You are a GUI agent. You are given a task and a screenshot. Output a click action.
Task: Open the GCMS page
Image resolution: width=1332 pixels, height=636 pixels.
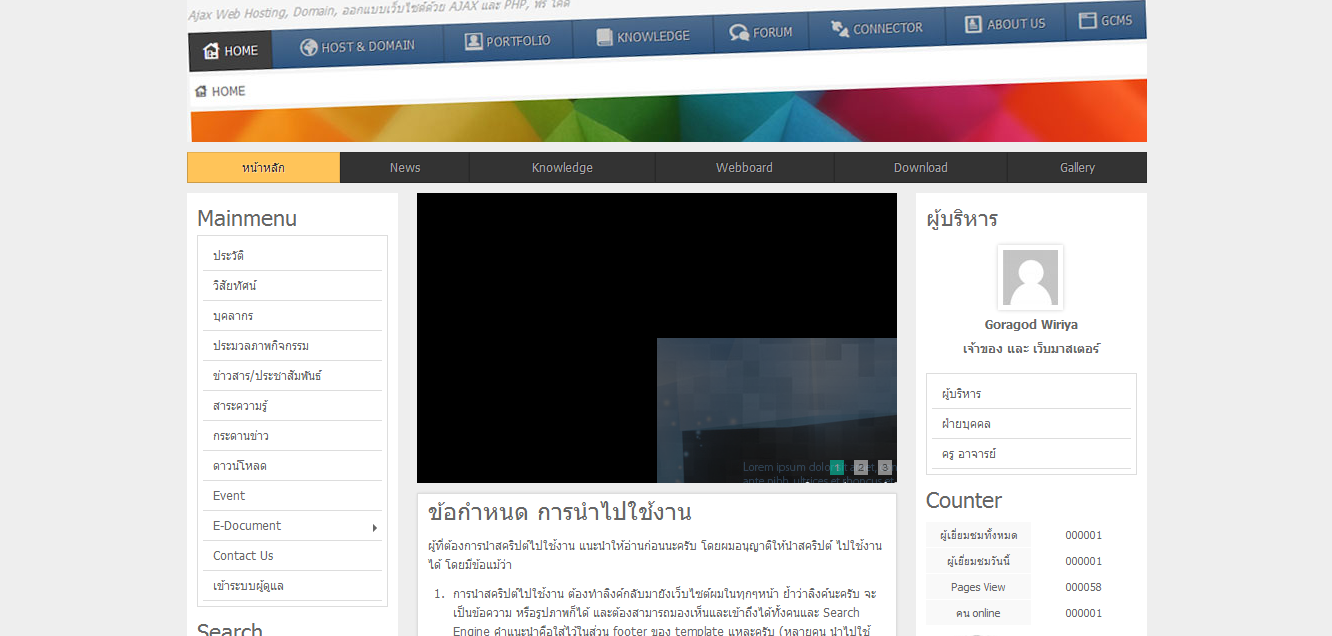click(1106, 20)
